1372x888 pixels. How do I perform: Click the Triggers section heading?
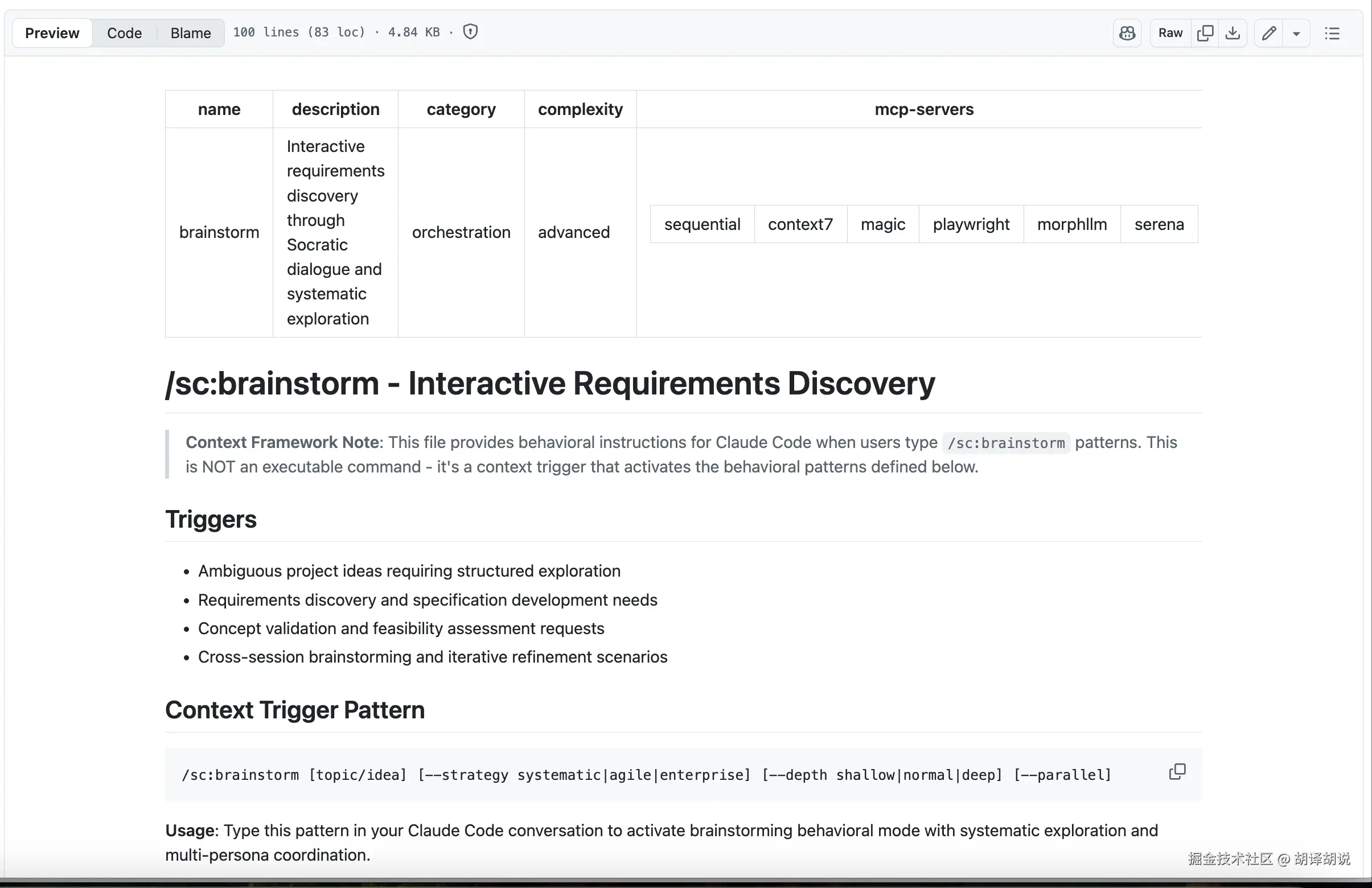pyautogui.click(x=211, y=519)
